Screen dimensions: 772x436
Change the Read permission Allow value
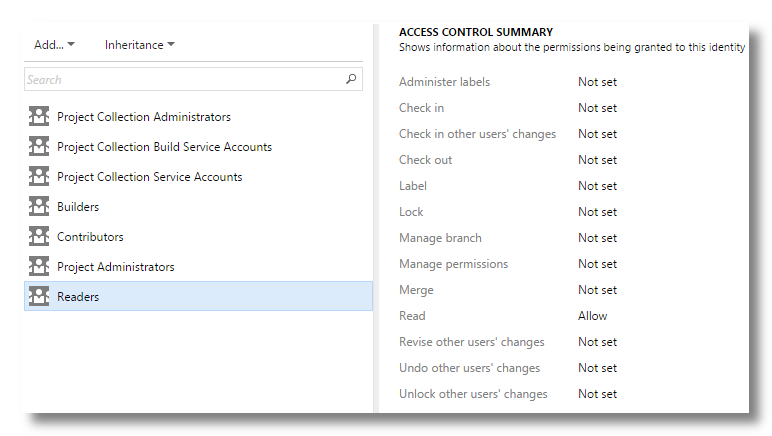tap(592, 316)
